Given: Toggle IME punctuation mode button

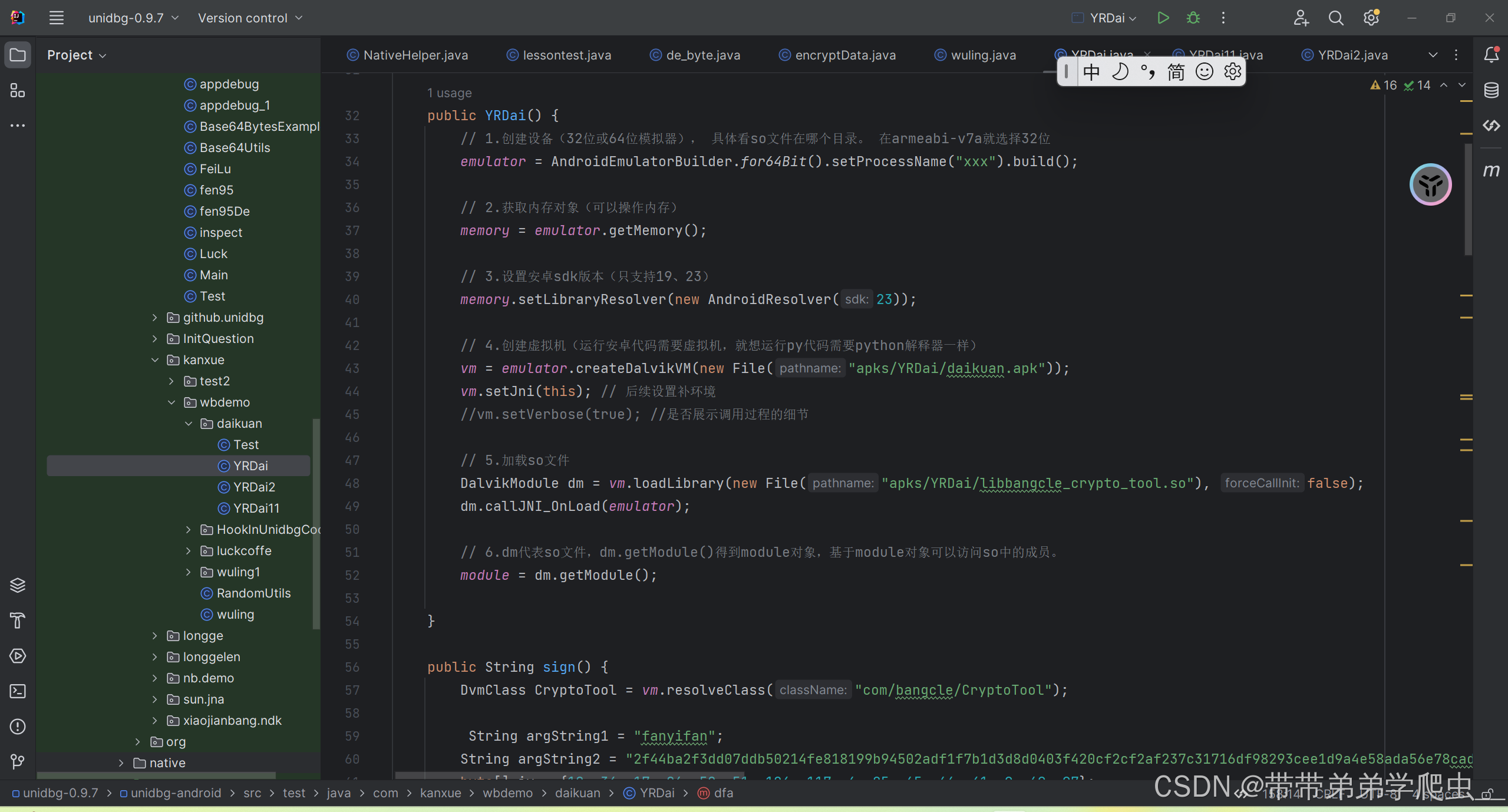Looking at the screenshot, I should [x=1148, y=72].
